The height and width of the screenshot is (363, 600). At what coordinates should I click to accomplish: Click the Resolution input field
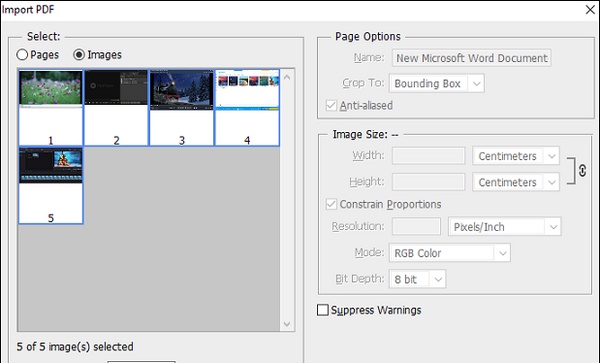416,226
